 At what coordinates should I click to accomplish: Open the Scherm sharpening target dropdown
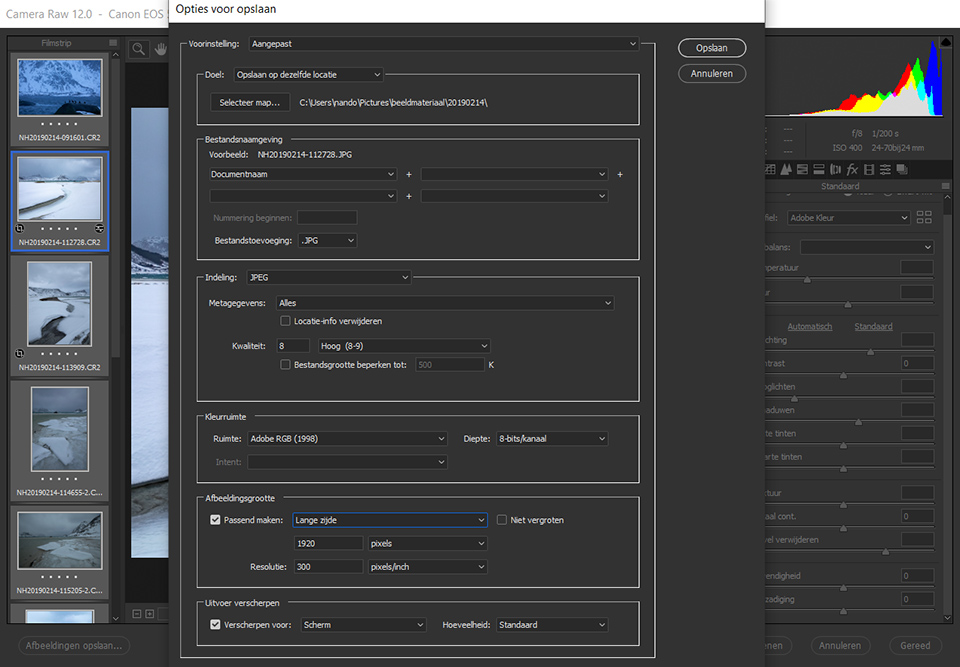pyautogui.click(x=364, y=625)
